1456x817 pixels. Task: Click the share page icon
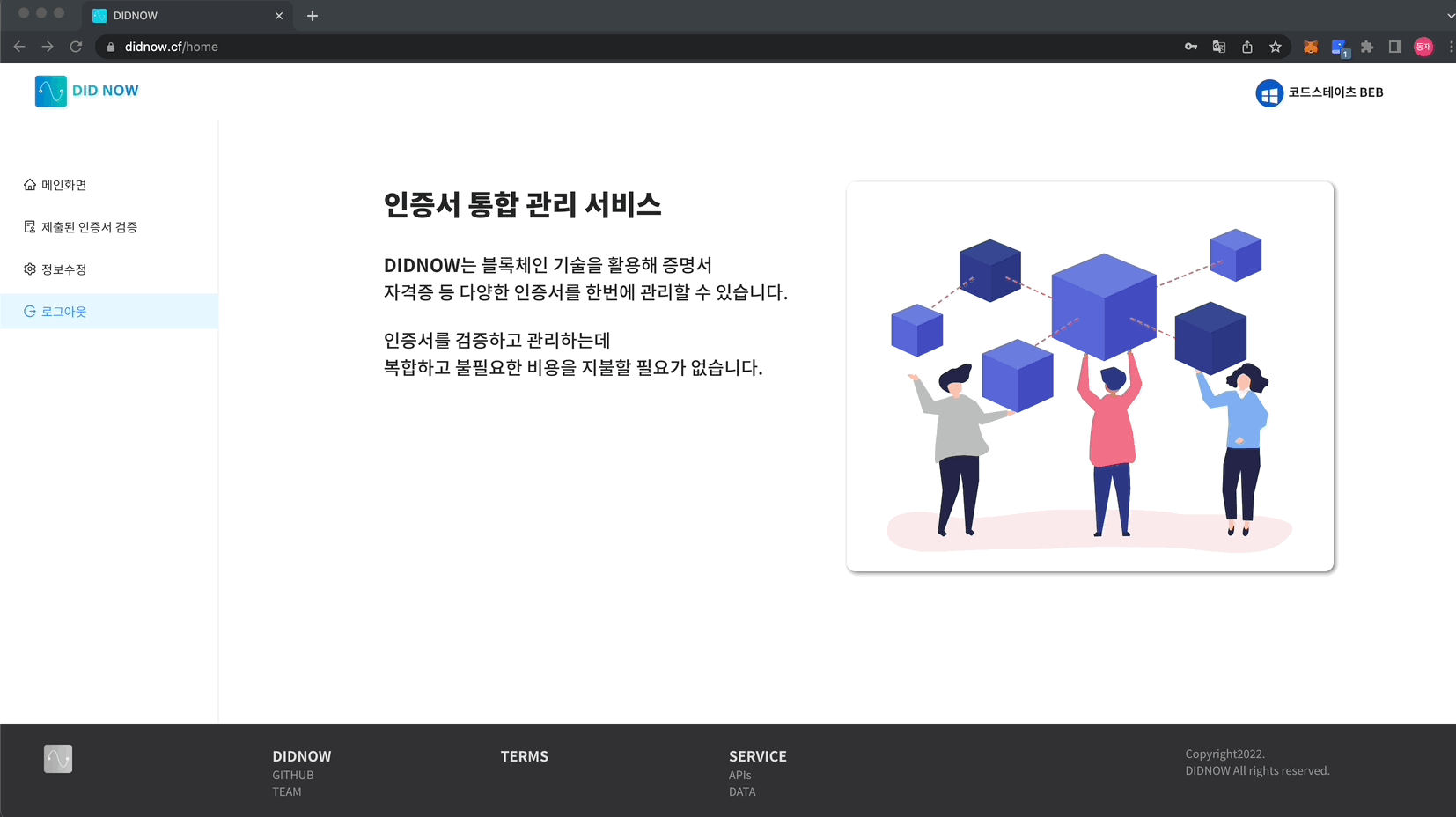[x=1247, y=47]
